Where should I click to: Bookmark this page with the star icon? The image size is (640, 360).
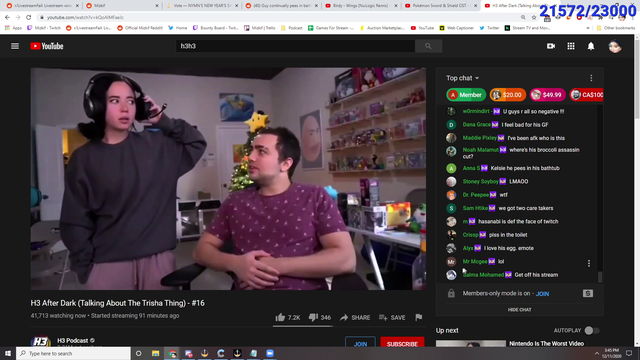click(534, 18)
